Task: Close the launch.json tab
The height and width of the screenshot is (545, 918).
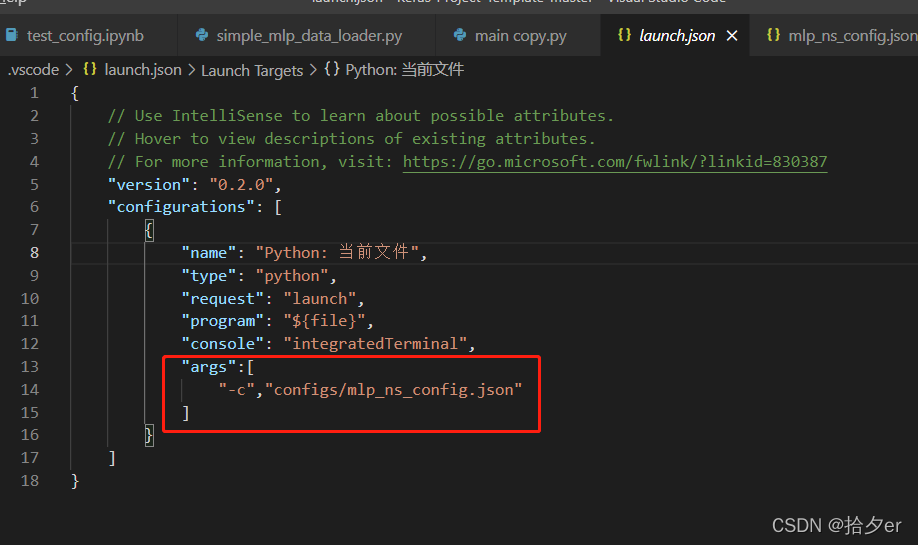Action: (x=732, y=36)
